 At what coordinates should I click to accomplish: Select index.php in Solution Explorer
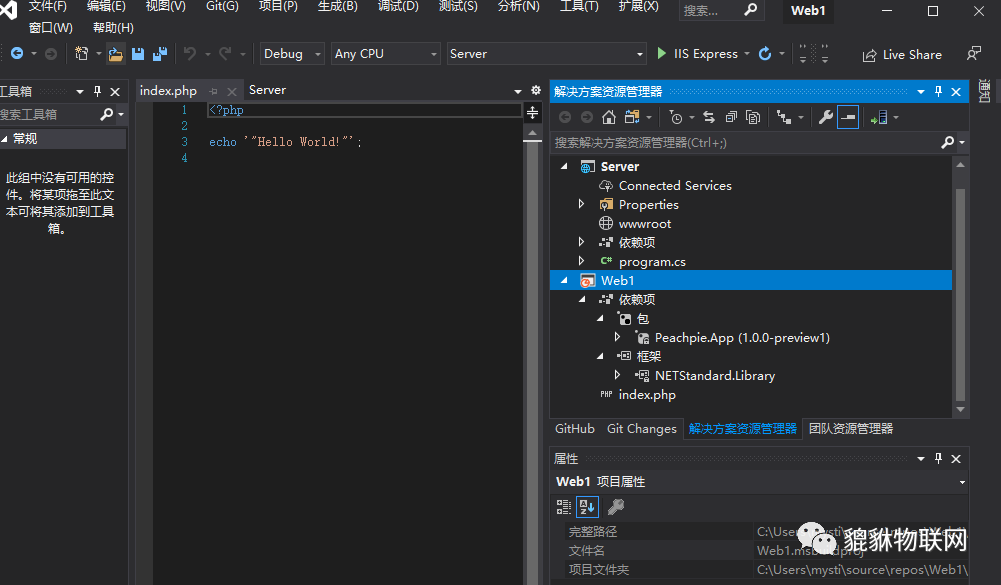[x=647, y=395]
